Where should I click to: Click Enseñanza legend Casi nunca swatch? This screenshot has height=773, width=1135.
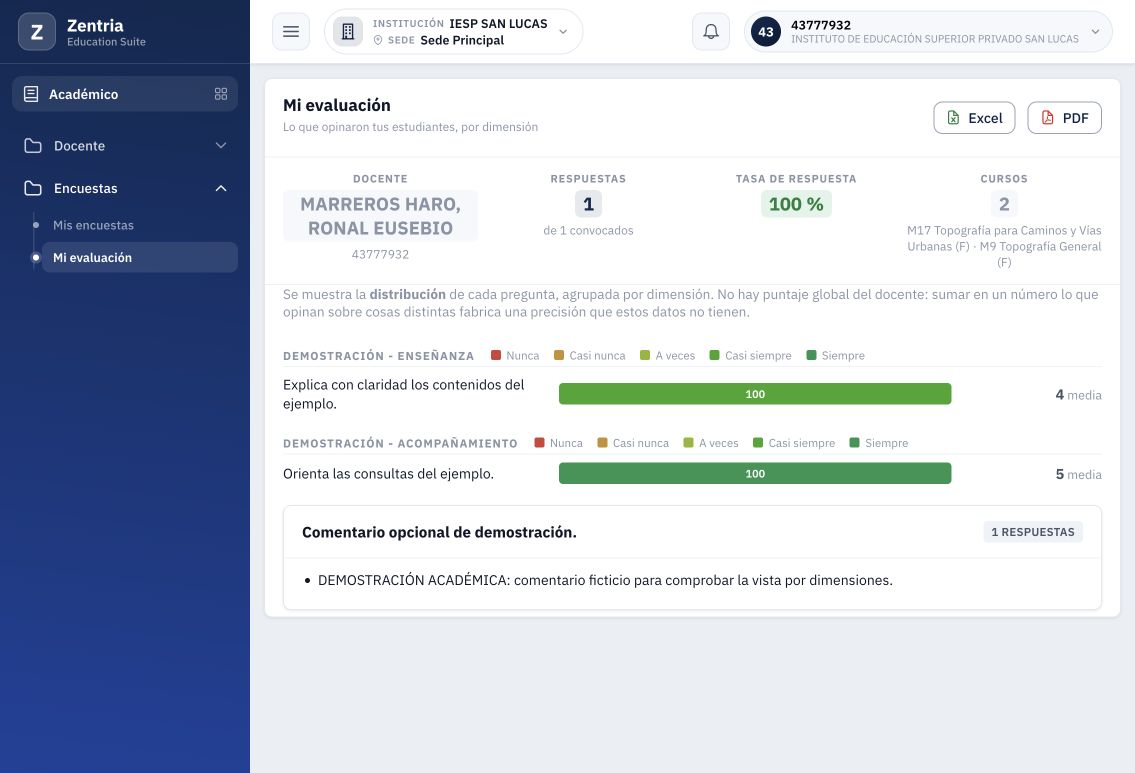559,355
